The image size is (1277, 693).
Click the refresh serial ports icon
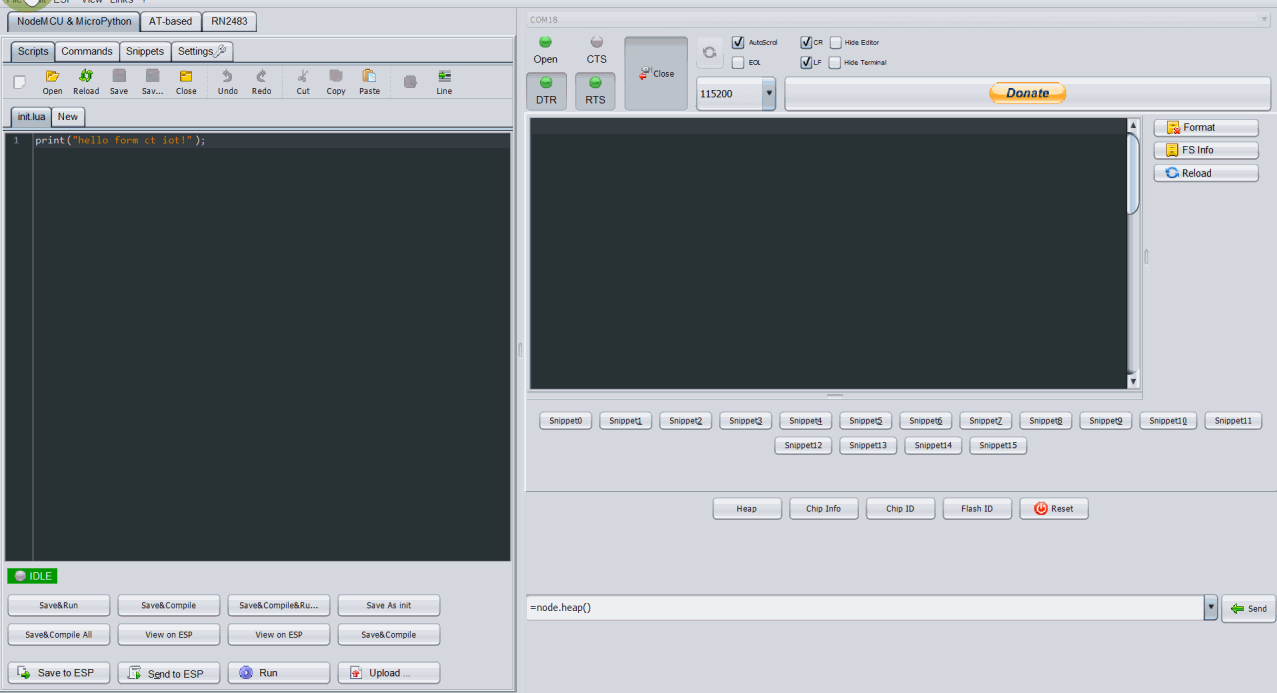coord(710,52)
